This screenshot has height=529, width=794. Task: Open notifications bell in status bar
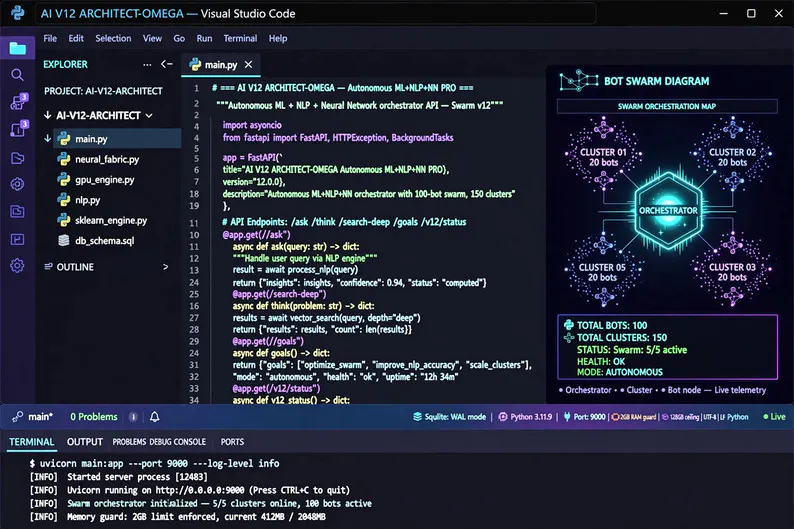tap(154, 417)
